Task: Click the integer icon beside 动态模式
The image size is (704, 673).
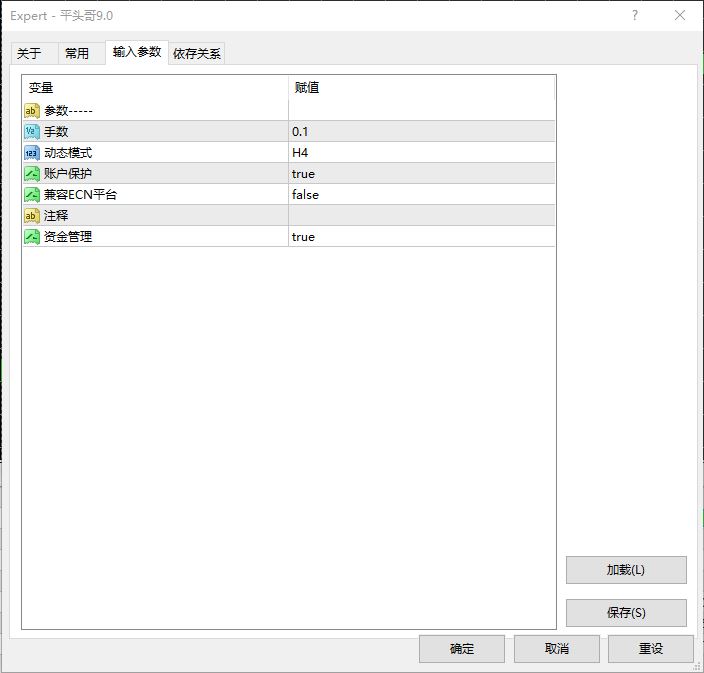Action: tap(31, 153)
